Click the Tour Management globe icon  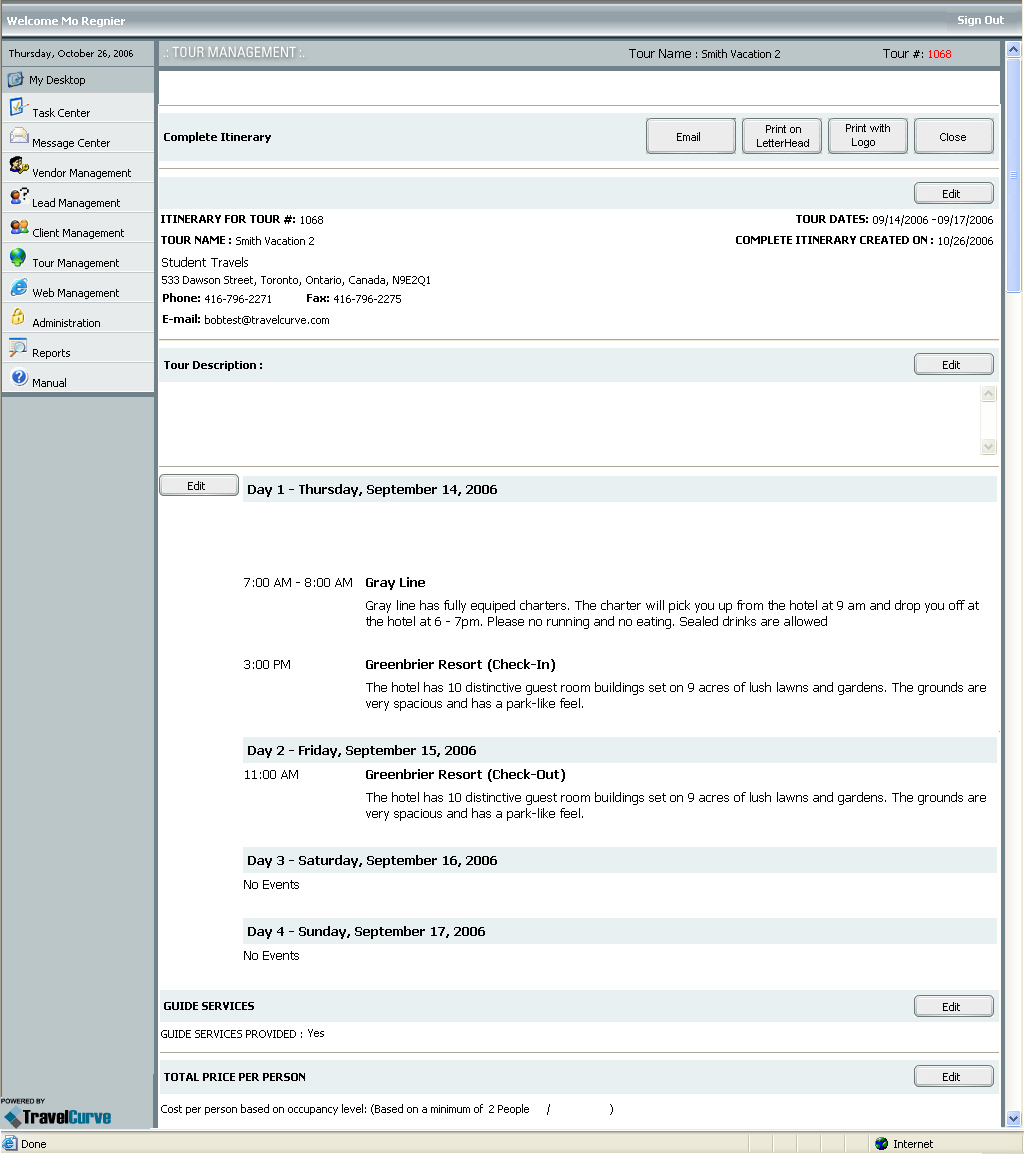tap(18, 258)
